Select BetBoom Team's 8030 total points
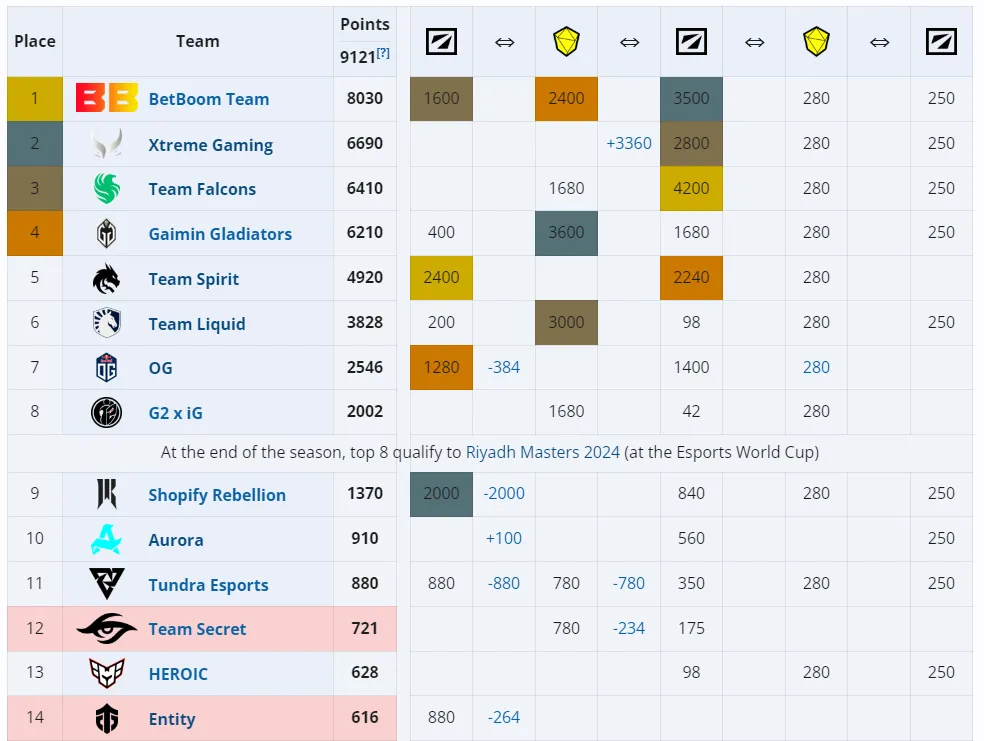The image size is (984, 741). 365,98
